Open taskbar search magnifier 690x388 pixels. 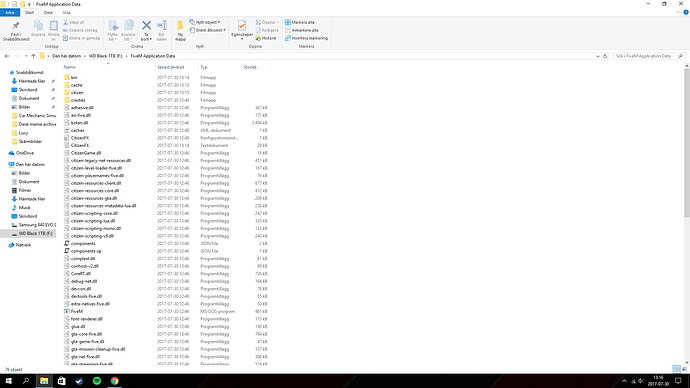[26, 381]
